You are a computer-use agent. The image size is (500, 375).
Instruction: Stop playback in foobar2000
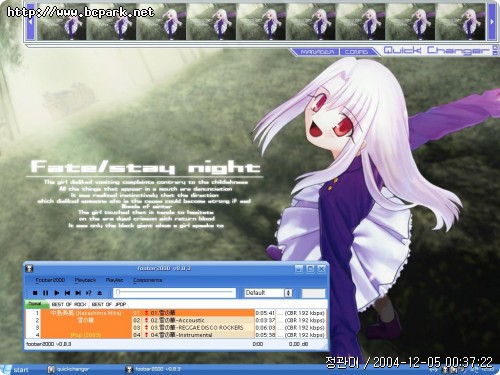click(35, 293)
